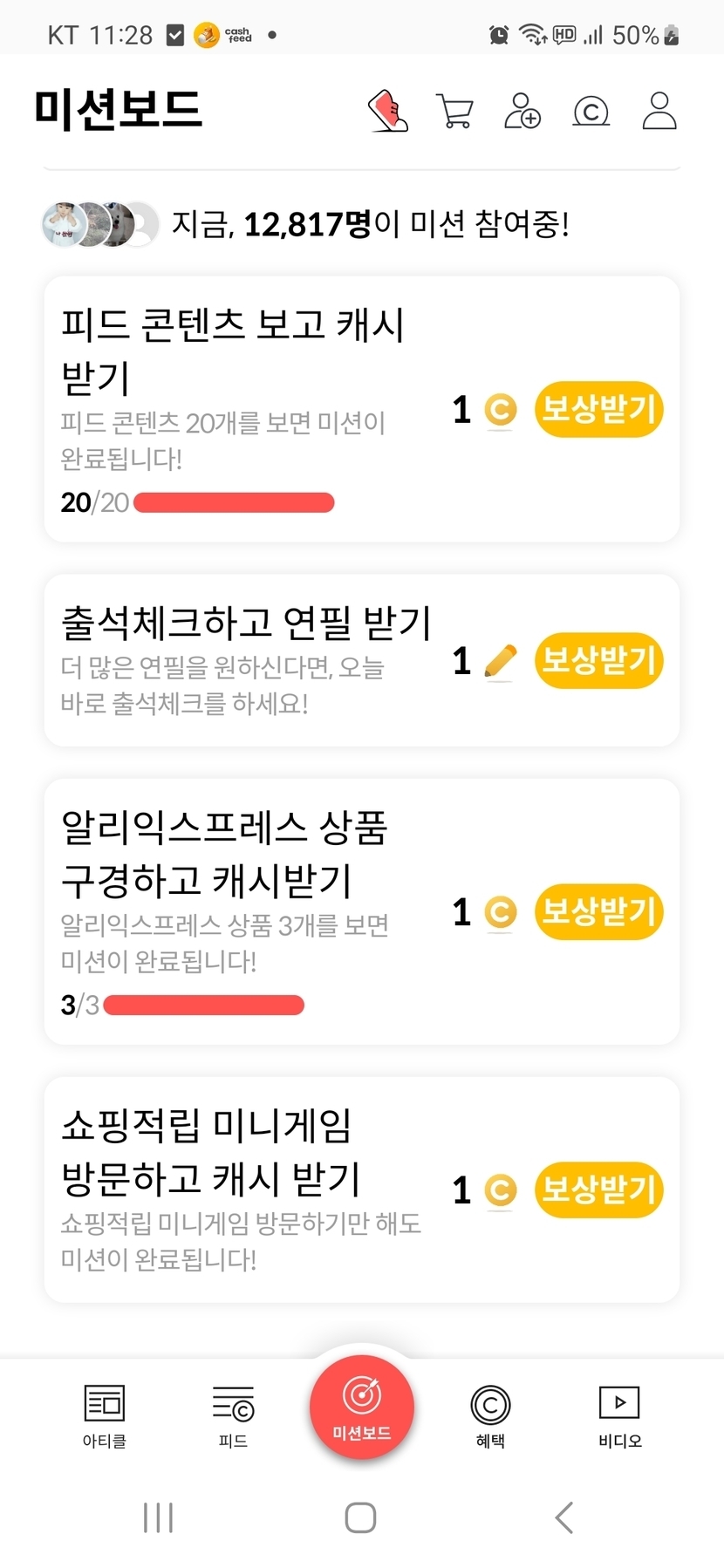Switch to the 피드 tab

coord(233,1415)
